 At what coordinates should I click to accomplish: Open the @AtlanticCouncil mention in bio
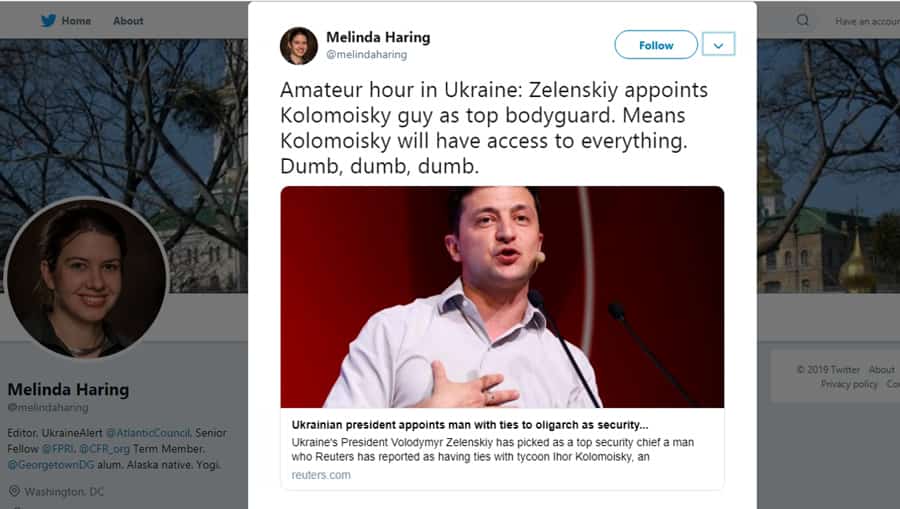tap(148, 433)
